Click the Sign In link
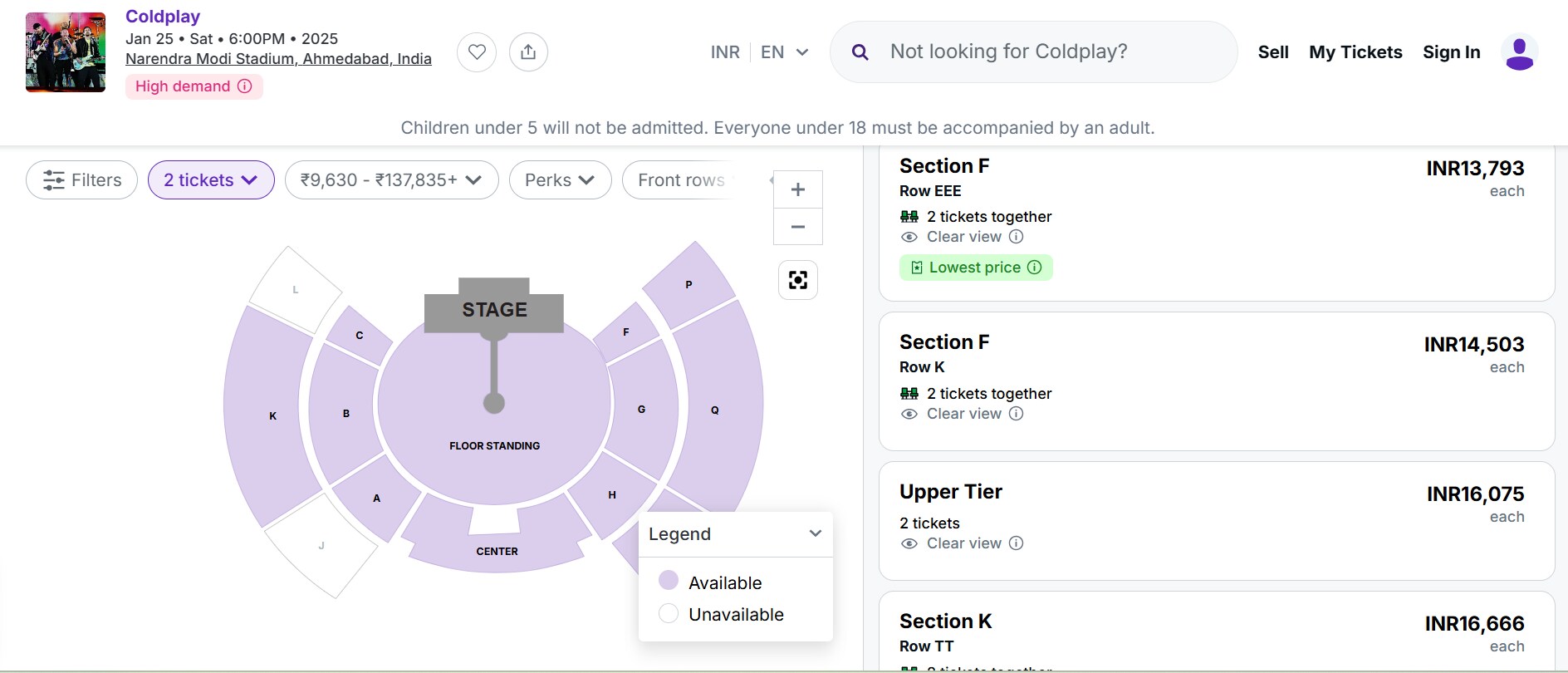Image resolution: width=1568 pixels, height=673 pixels. point(1451,52)
